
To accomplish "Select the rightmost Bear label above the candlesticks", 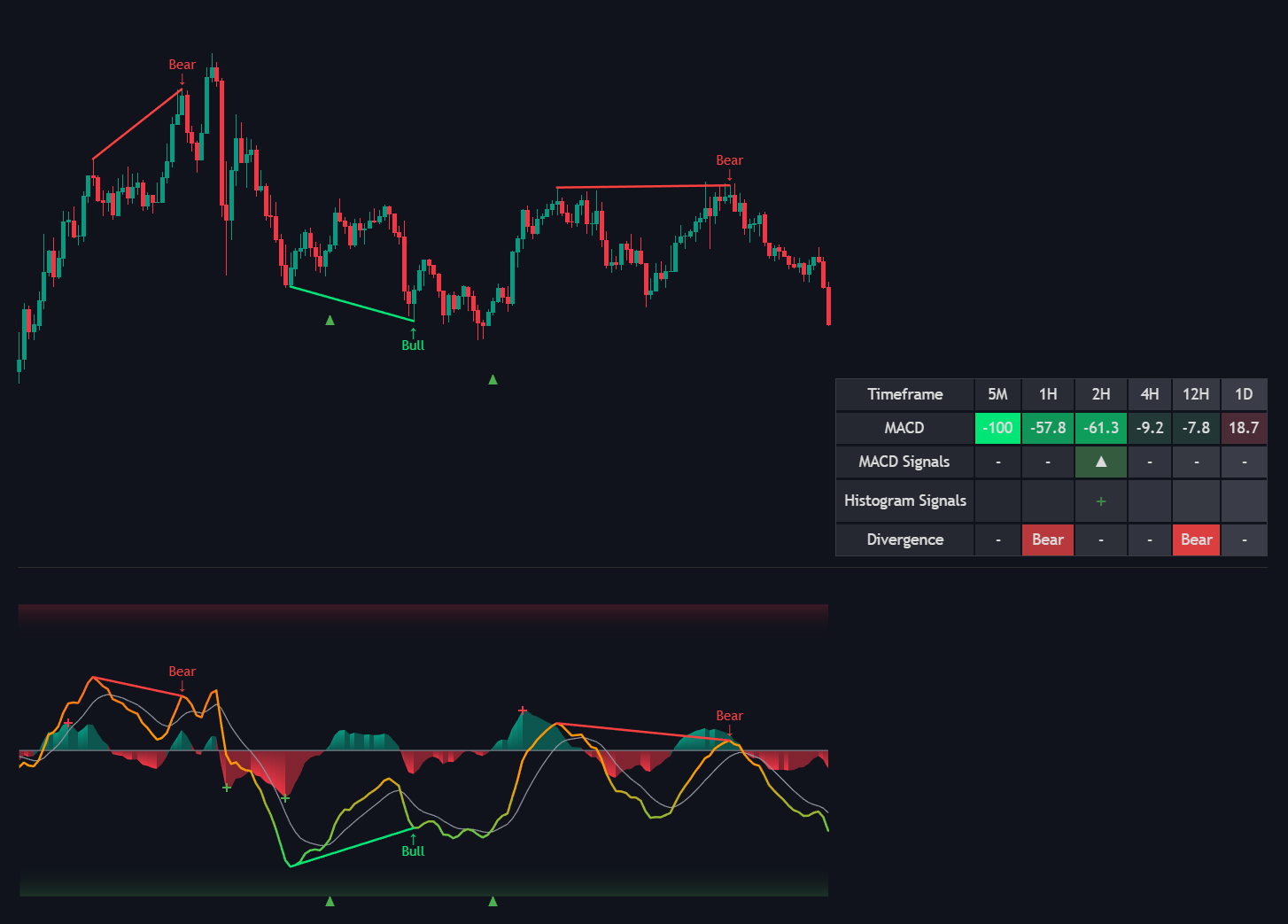I will (x=729, y=160).
